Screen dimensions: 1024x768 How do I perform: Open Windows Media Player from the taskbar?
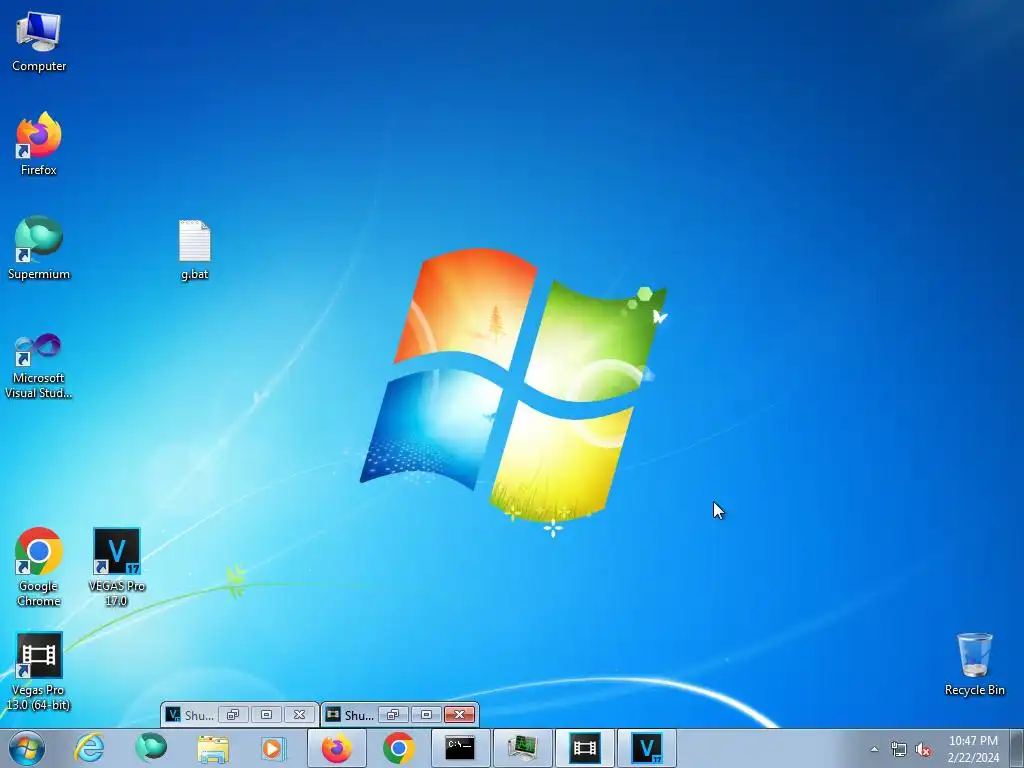click(274, 748)
